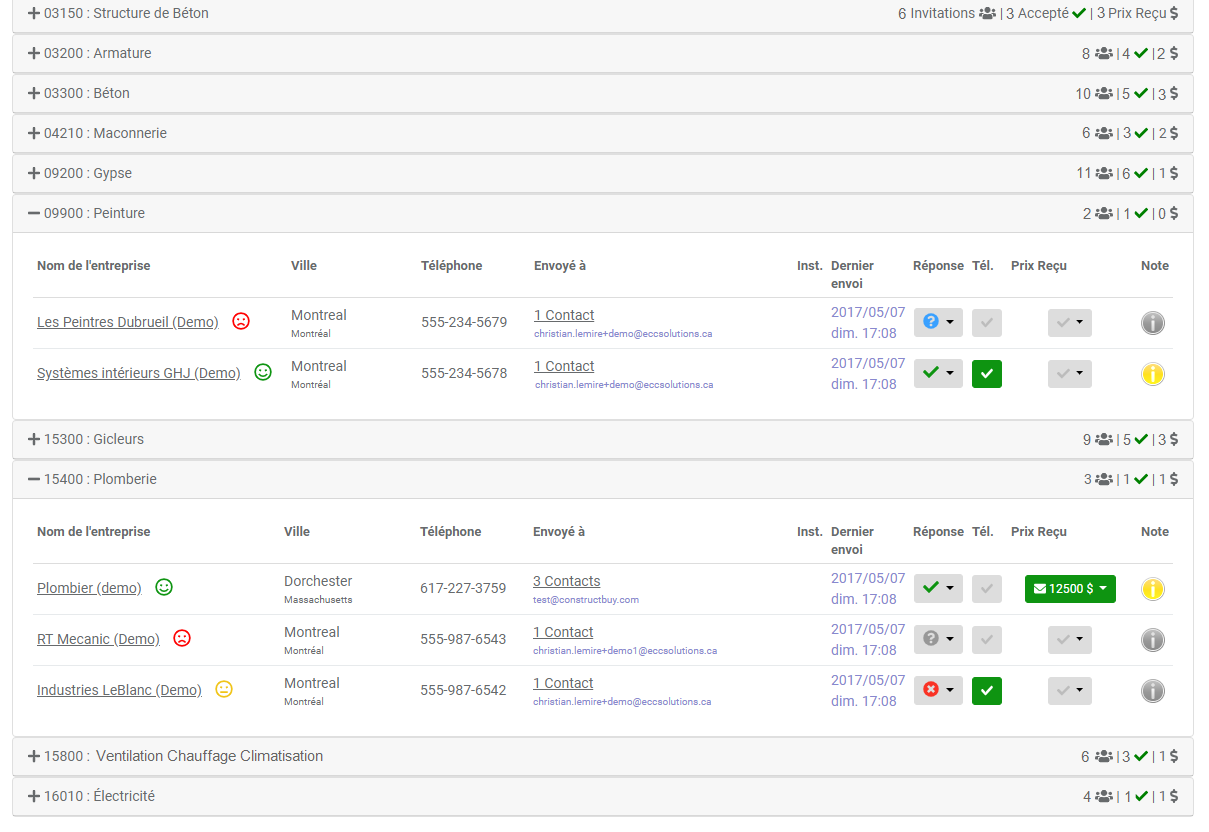Image resolution: width=1209 pixels, height=832 pixels.
Task: Click dollar icon in Gicleurs row
Action: click(1174, 440)
